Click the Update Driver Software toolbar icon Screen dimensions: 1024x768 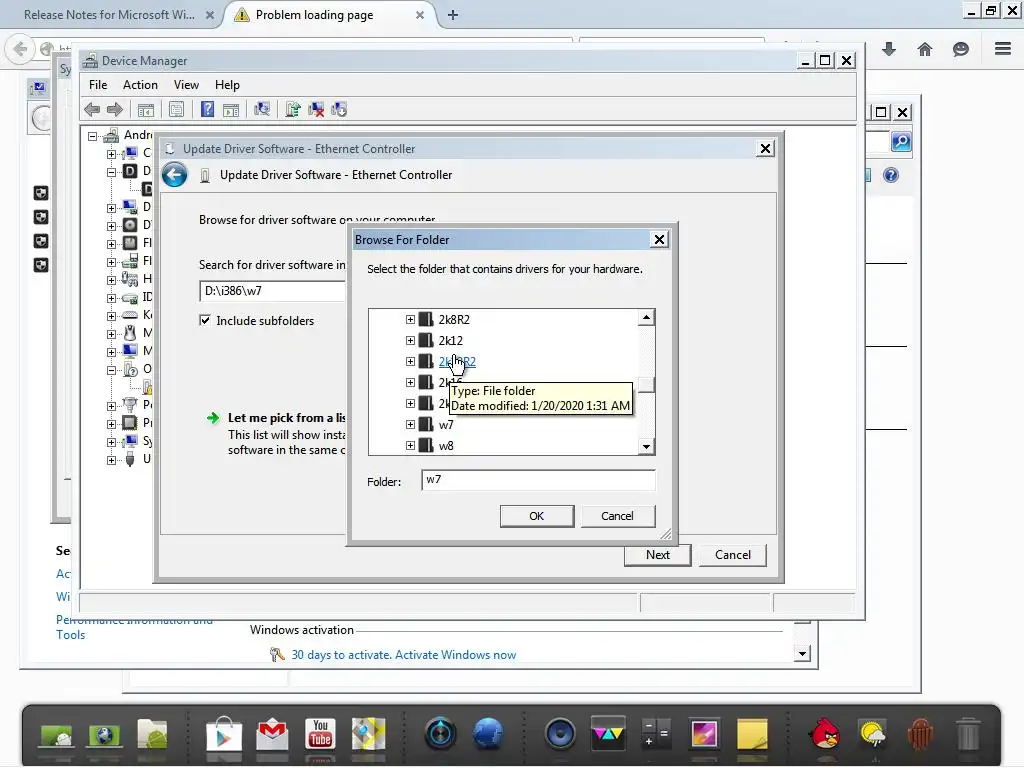[293, 109]
